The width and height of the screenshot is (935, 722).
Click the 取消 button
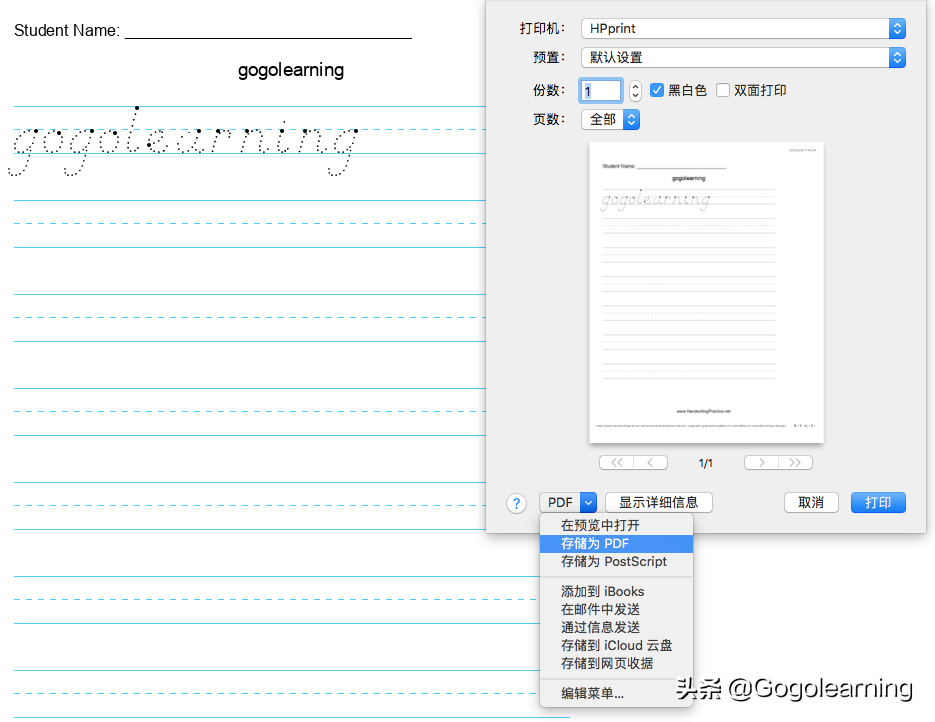click(x=811, y=503)
